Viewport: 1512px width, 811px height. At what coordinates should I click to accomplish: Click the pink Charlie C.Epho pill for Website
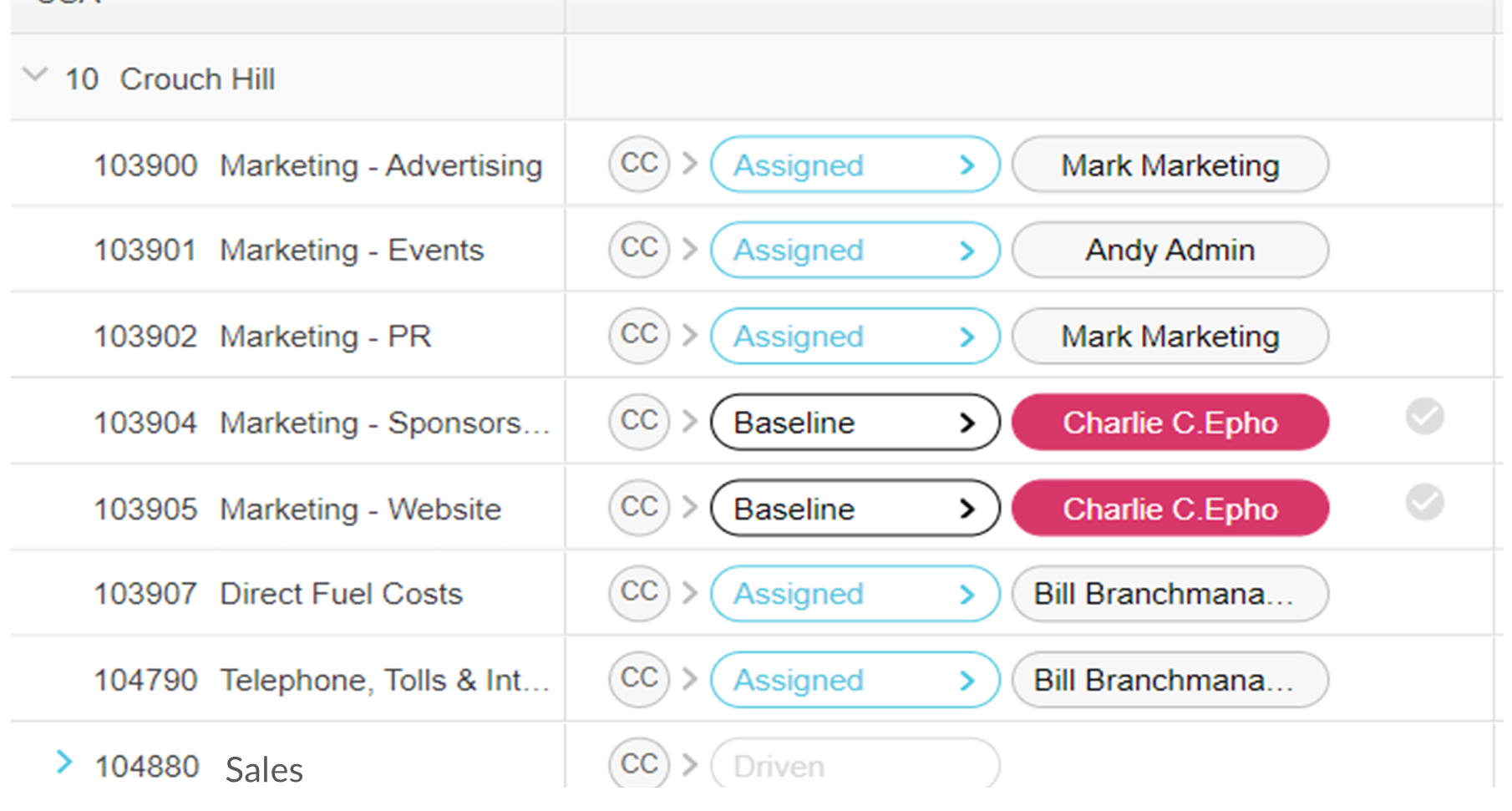click(x=1170, y=508)
